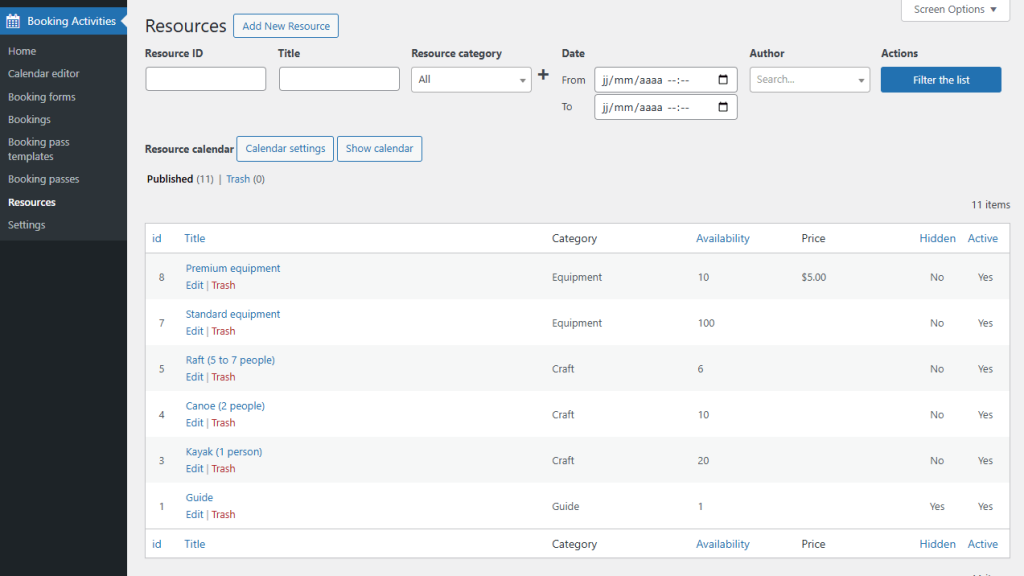The image size is (1024, 576).
Task: Sort by Active column header
Action: tap(983, 238)
